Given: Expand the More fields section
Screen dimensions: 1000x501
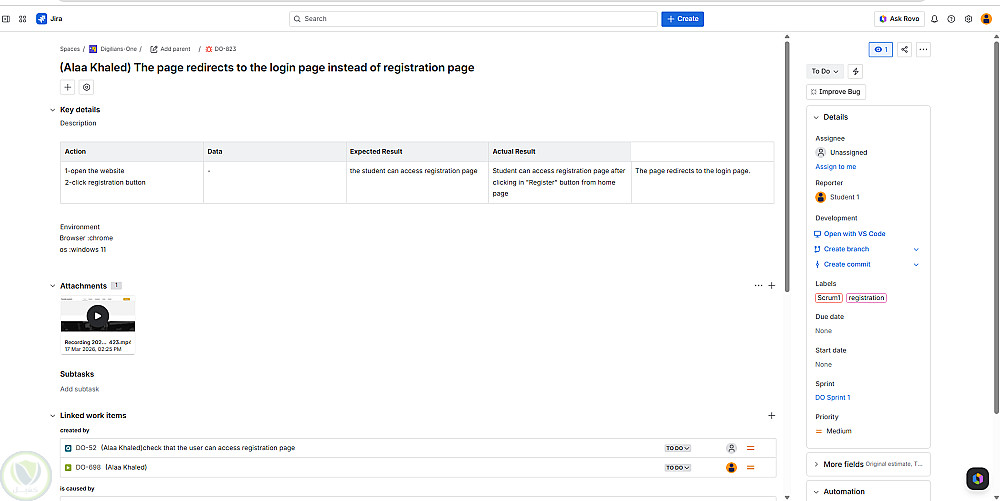Looking at the screenshot, I should tap(815, 464).
